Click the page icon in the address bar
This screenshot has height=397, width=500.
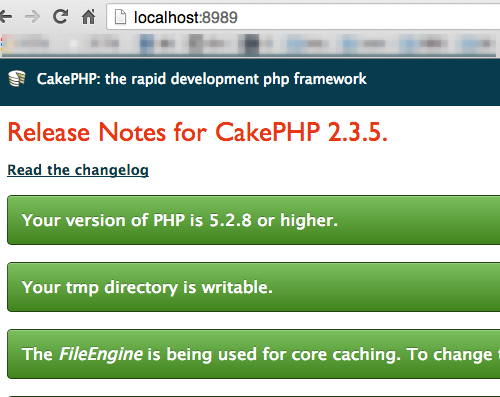coord(120,17)
